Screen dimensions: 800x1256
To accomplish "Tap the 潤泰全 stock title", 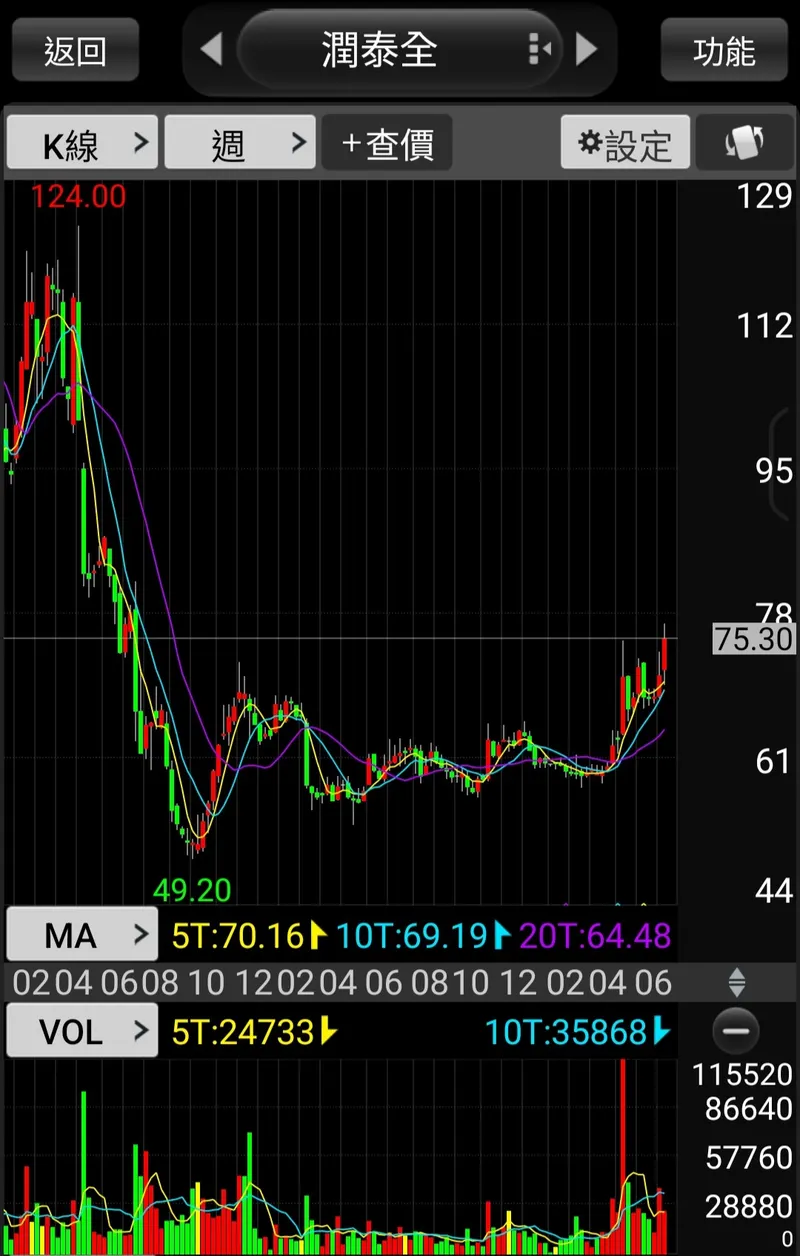I will [380, 49].
